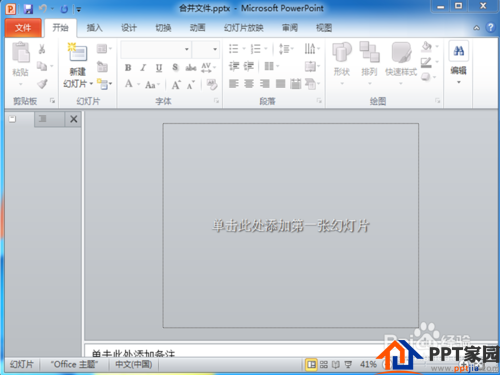Switch to the View tab
The height and width of the screenshot is (375, 500).
tap(324, 28)
